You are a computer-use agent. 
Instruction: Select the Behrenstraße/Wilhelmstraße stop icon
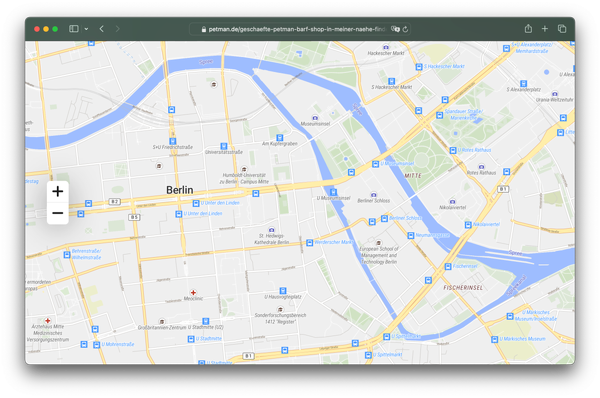67,254
